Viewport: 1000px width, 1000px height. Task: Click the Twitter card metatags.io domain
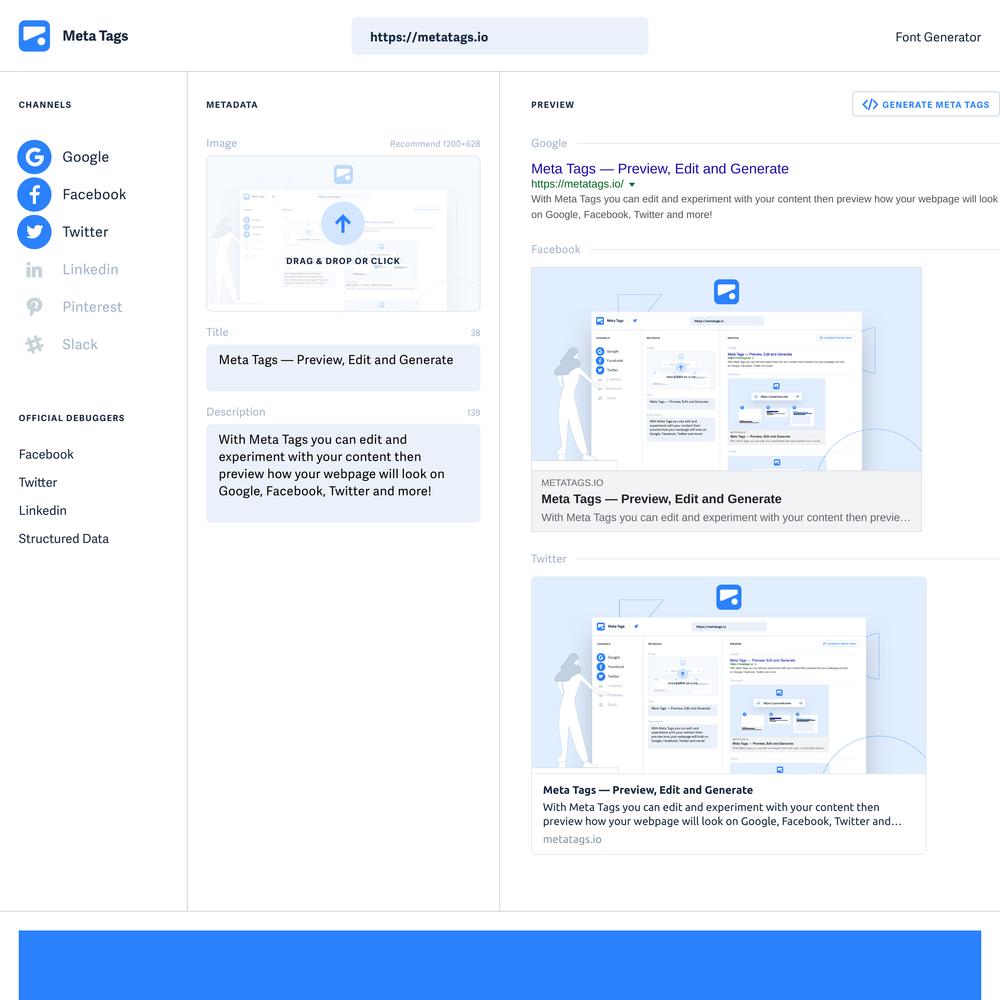click(572, 839)
